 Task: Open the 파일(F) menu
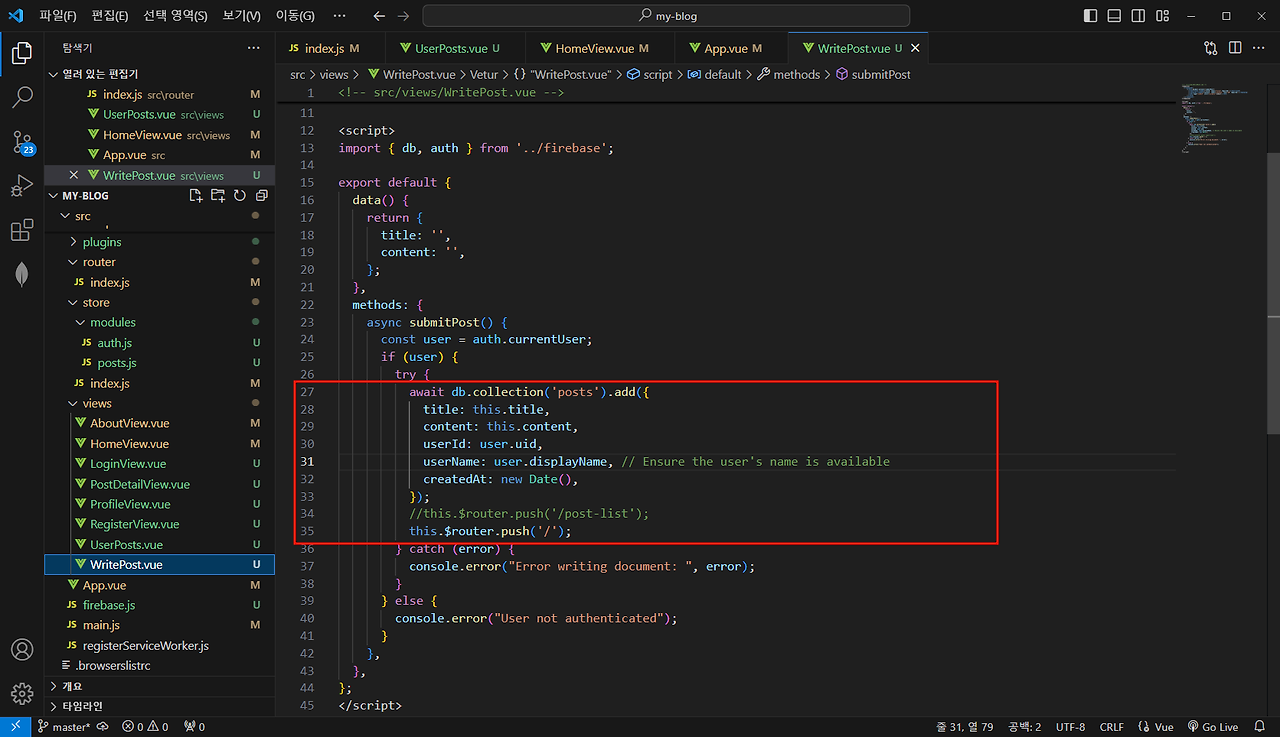(x=58, y=16)
